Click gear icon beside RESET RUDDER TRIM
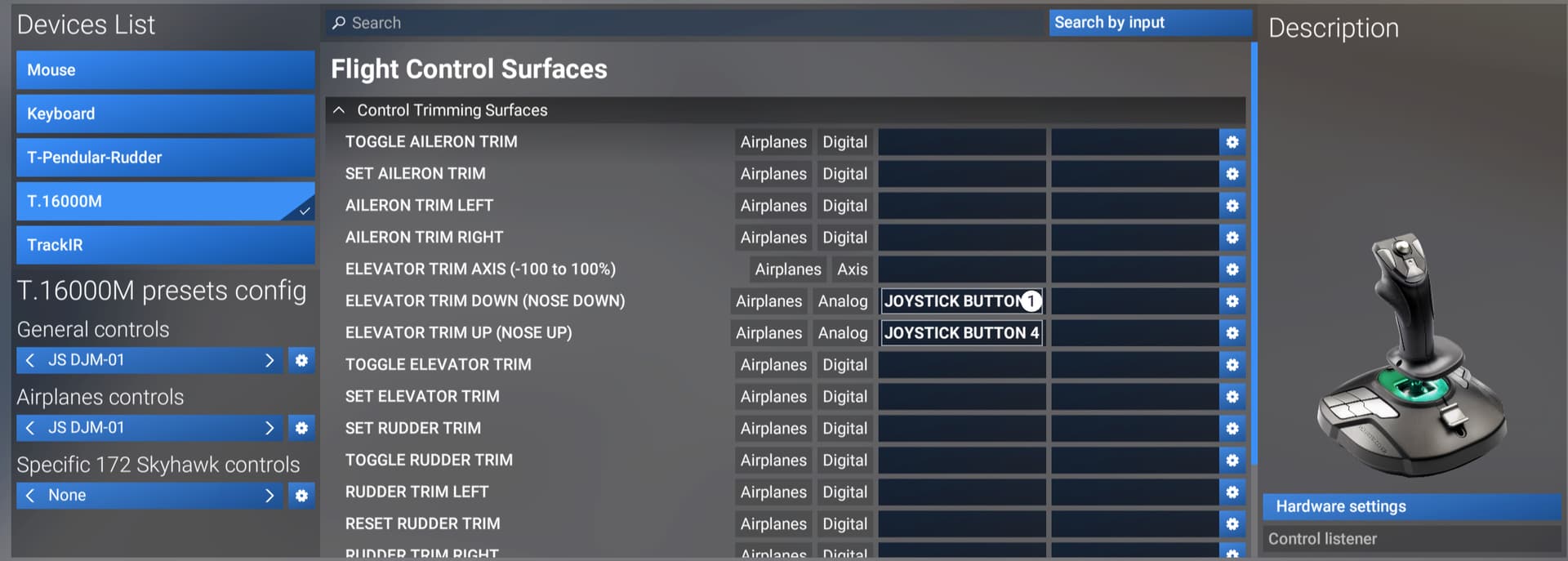The height and width of the screenshot is (561, 1568). 1232,524
